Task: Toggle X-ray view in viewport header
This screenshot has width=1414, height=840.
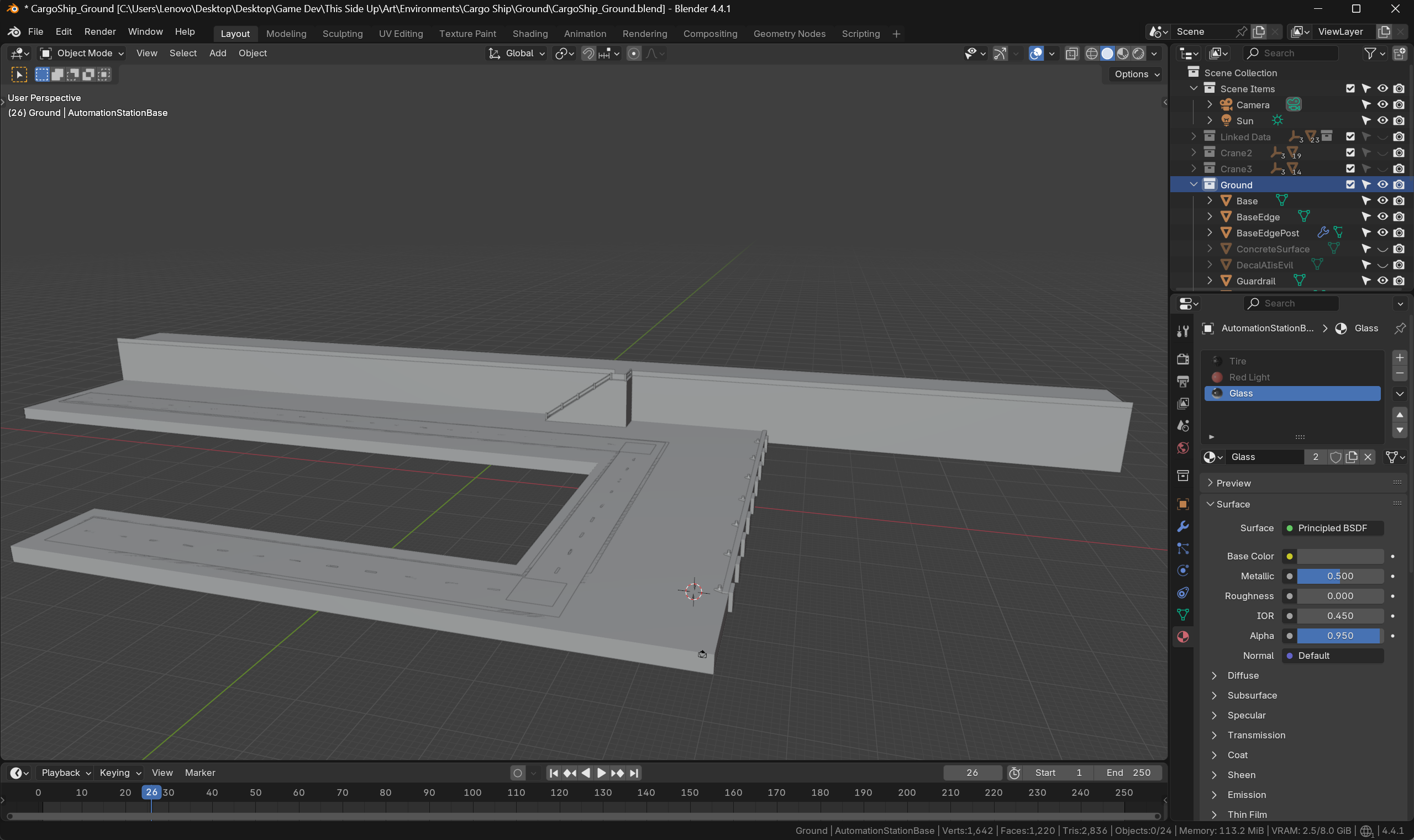Action: point(1071,53)
